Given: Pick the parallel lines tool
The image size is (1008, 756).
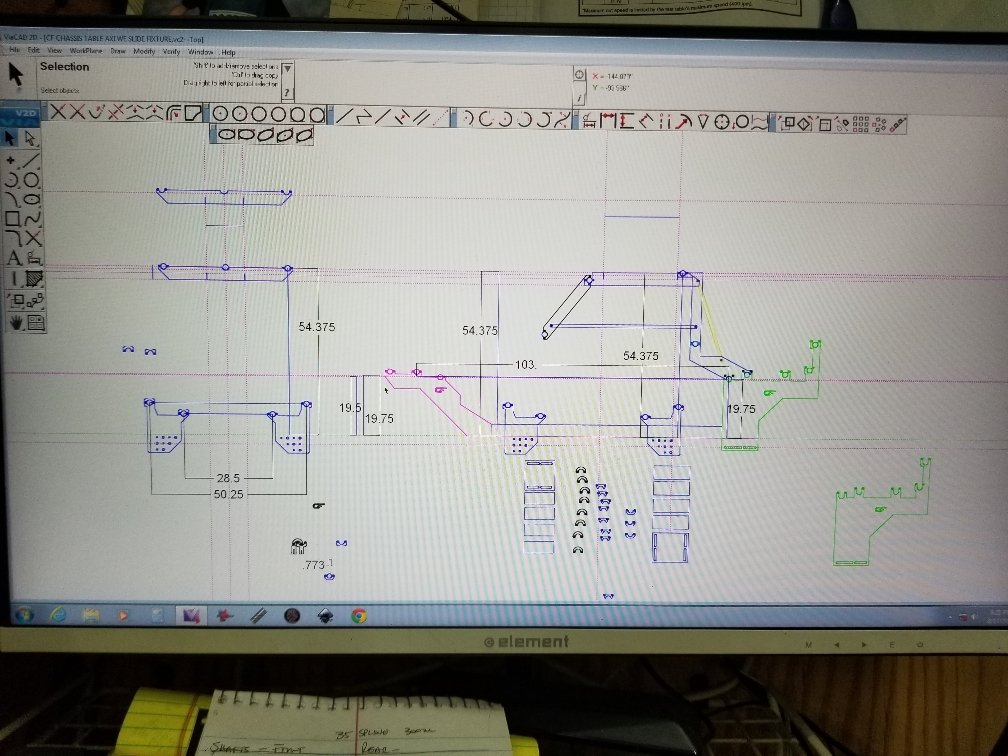Looking at the screenshot, I should click(421, 118).
